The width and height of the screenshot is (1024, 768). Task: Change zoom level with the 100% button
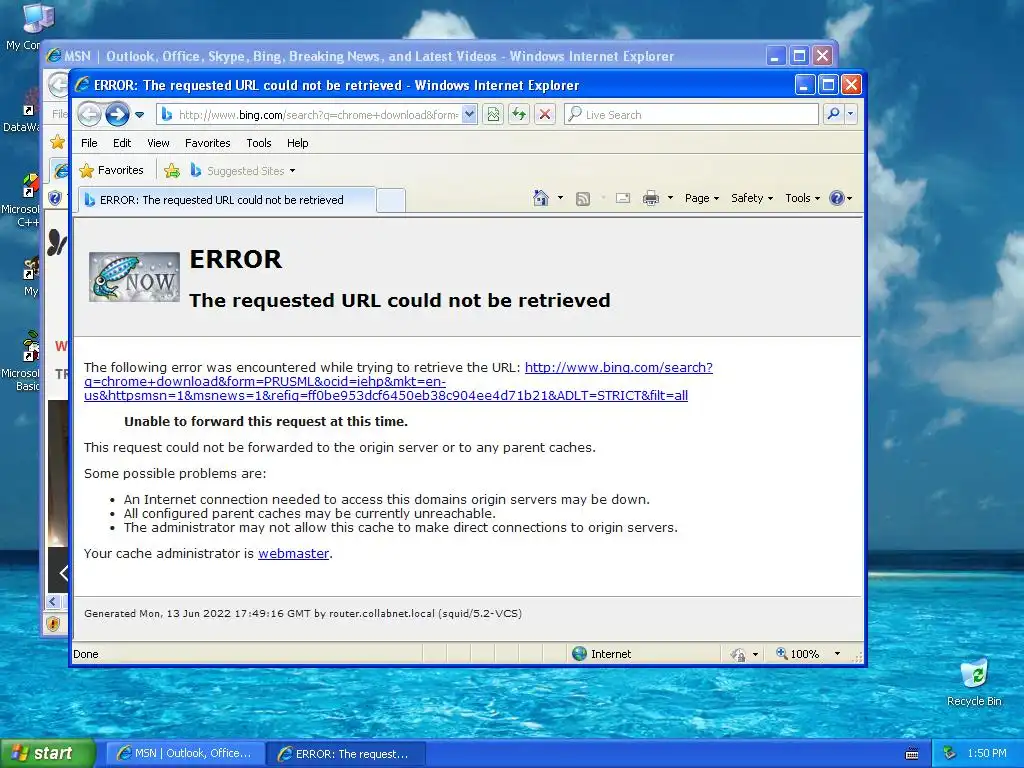click(x=797, y=654)
